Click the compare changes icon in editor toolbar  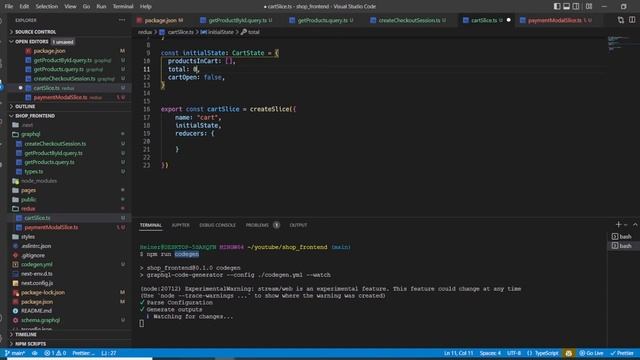click(621, 20)
